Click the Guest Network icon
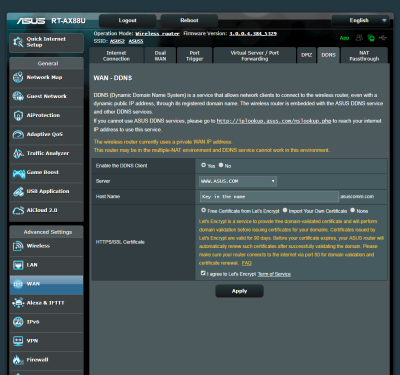The height and width of the screenshot is (375, 400). click(x=18, y=96)
